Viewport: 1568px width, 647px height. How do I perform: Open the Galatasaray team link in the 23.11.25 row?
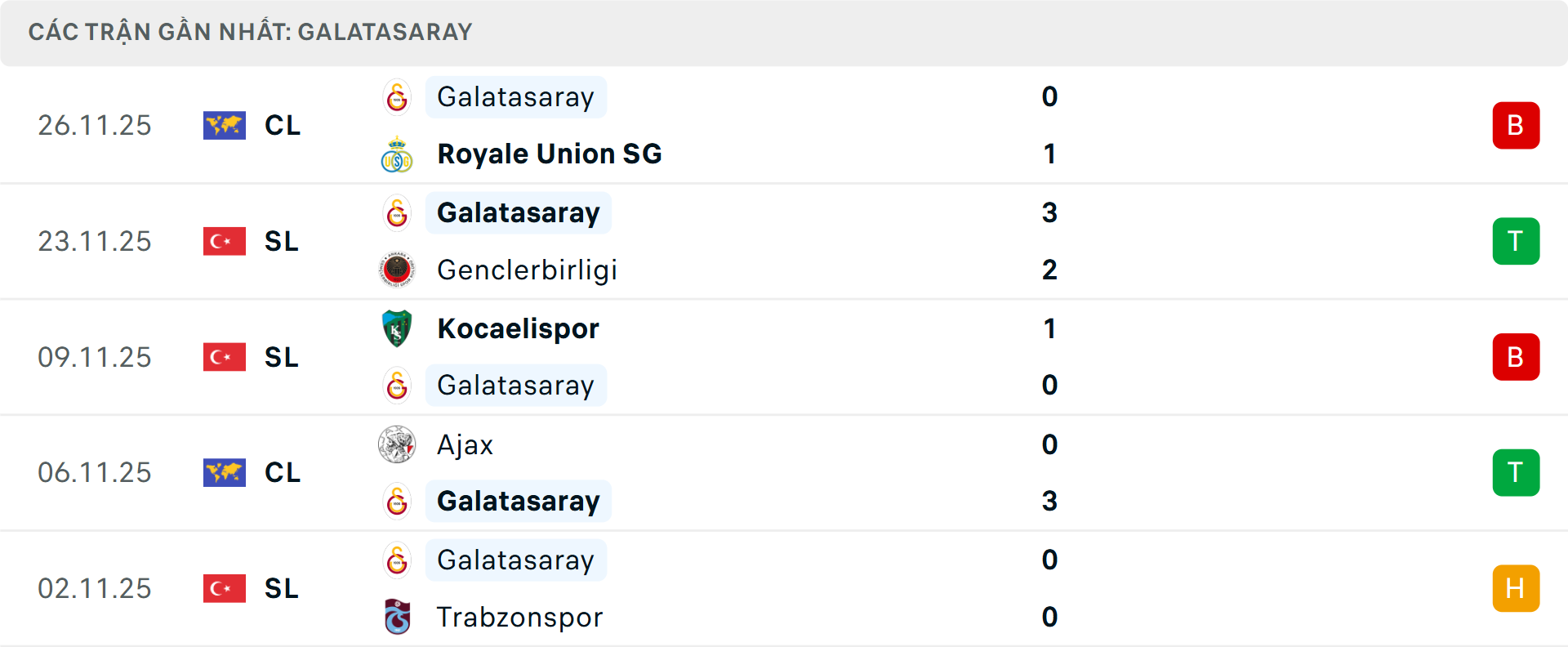[518, 212]
